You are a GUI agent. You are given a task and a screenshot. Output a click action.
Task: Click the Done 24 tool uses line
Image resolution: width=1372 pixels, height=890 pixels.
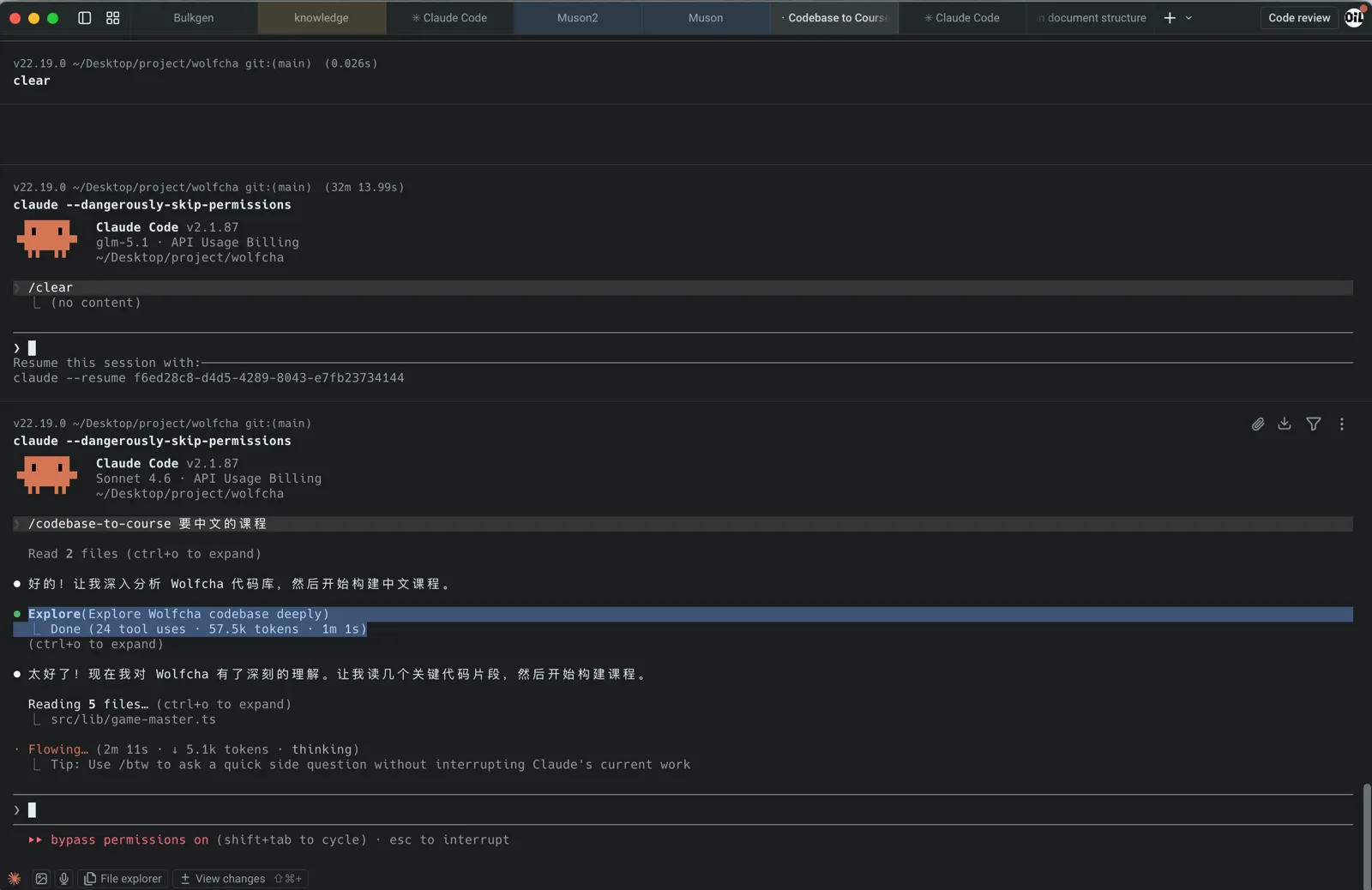click(x=208, y=629)
